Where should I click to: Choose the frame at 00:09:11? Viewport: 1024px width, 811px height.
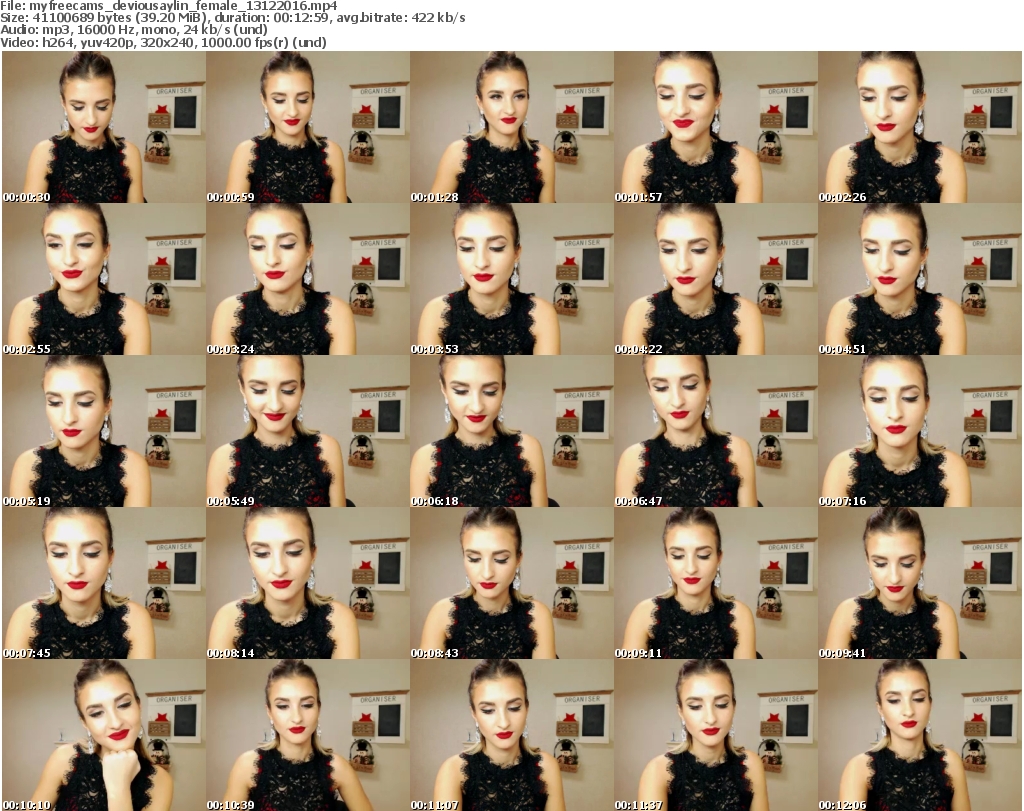pyautogui.click(x=715, y=583)
